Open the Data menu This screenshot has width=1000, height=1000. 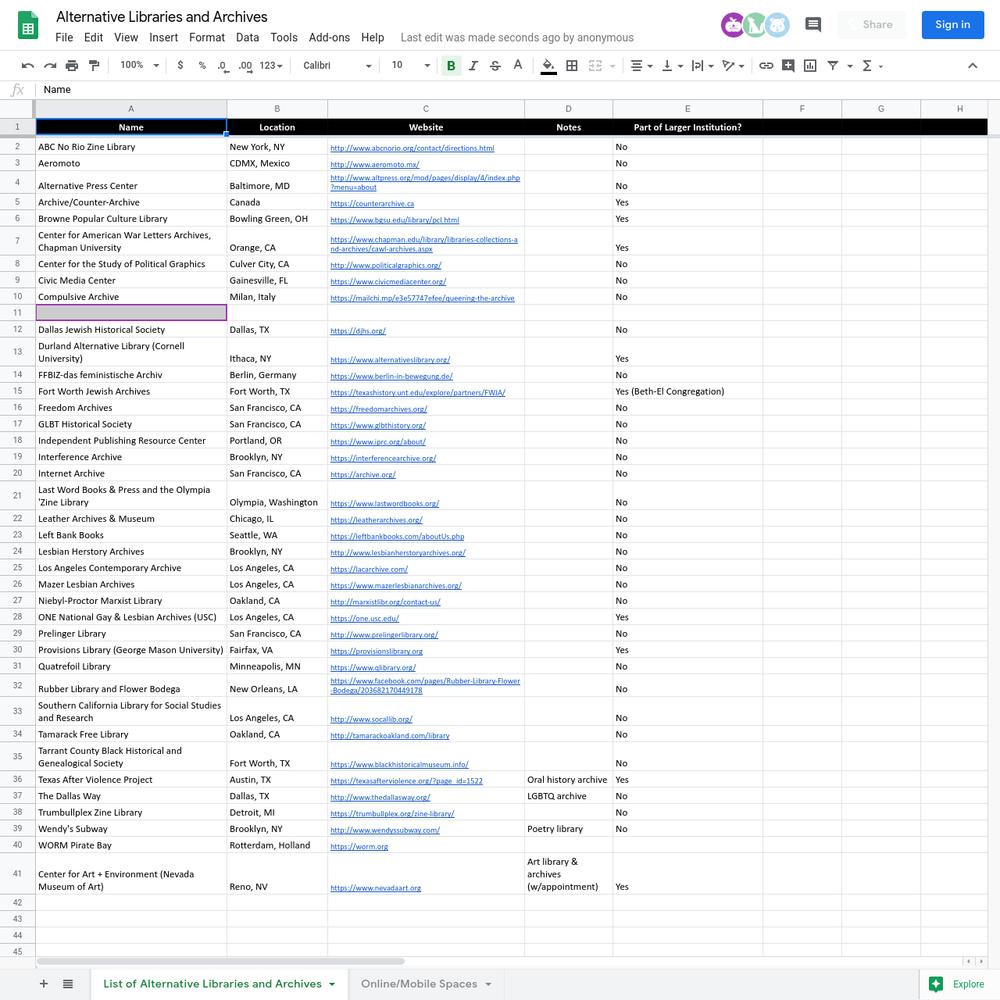tap(247, 38)
